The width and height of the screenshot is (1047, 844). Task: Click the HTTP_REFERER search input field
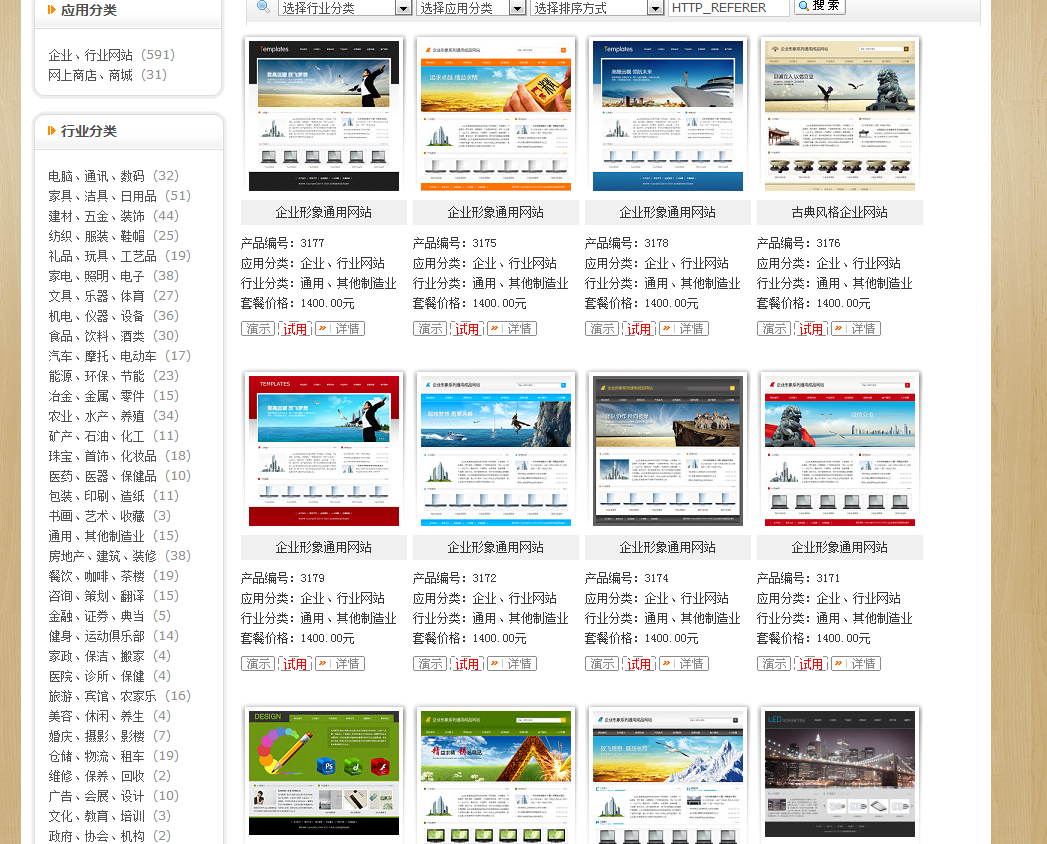point(728,8)
